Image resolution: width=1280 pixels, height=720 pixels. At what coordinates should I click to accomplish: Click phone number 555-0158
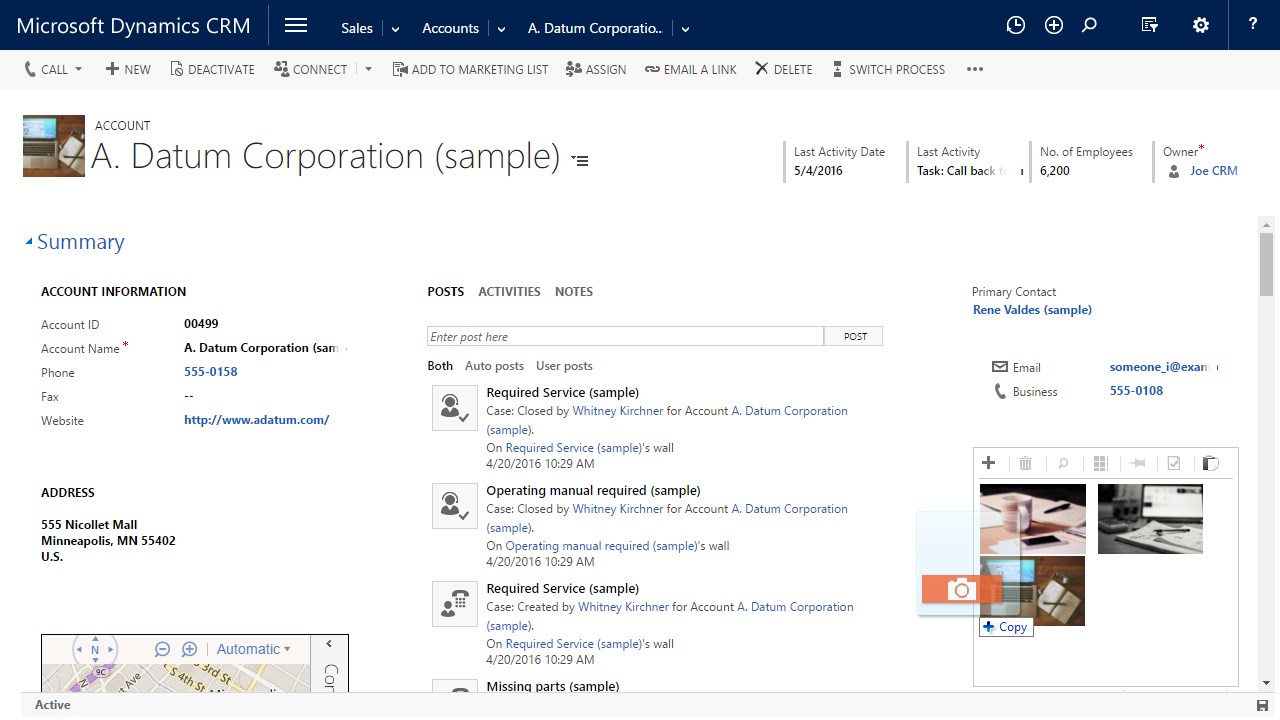coord(211,372)
